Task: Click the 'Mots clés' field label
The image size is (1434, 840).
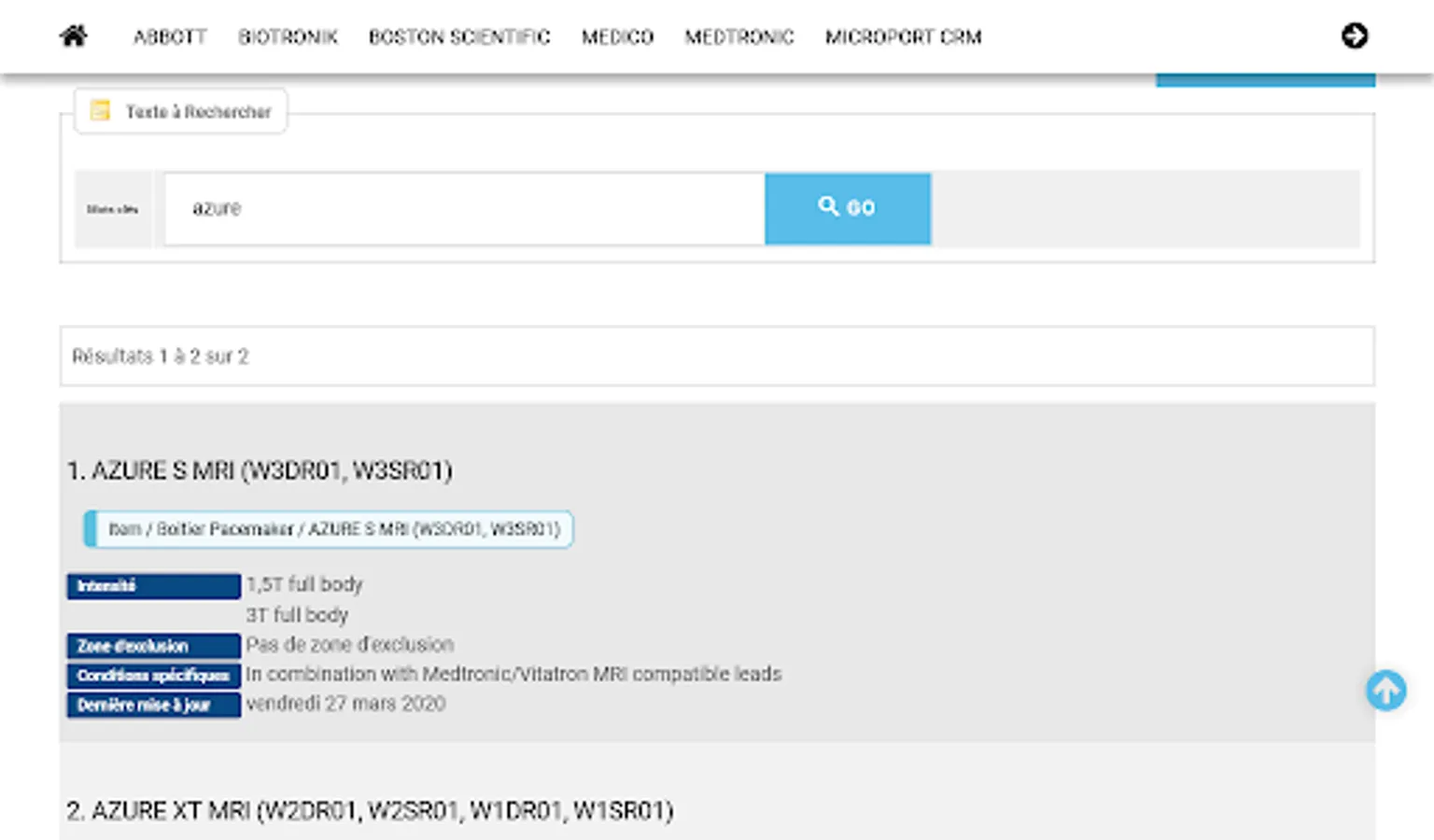Action: pyautogui.click(x=113, y=209)
